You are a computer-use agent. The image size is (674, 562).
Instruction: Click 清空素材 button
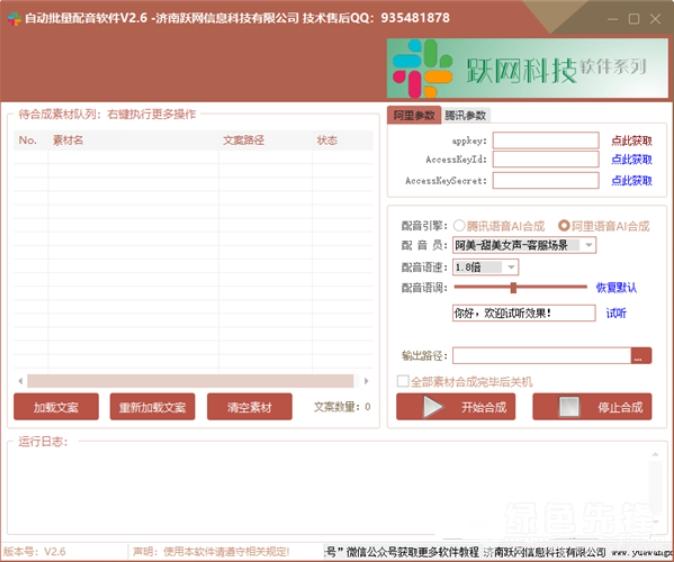tap(249, 407)
